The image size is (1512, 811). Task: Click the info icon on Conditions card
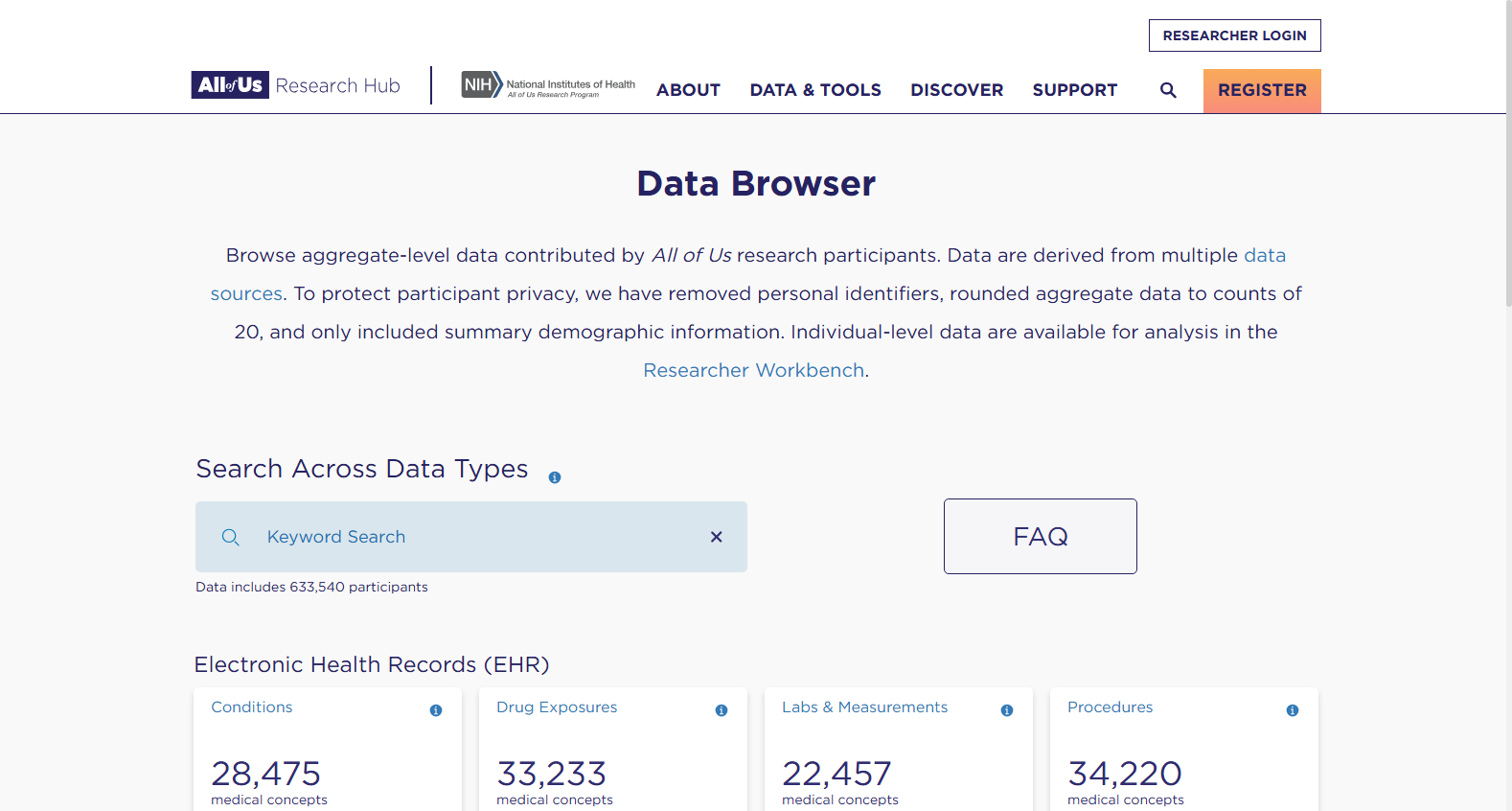pyautogui.click(x=436, y=710)
